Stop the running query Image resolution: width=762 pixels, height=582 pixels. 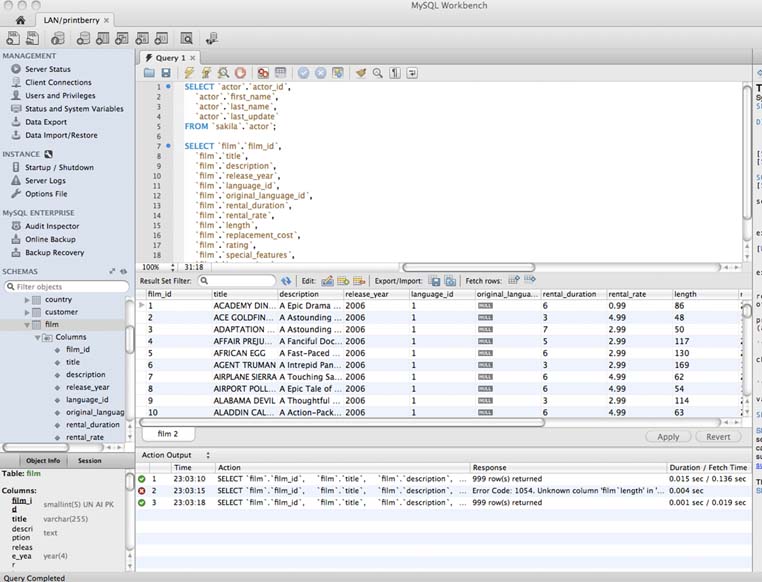(x=240, y=73)
